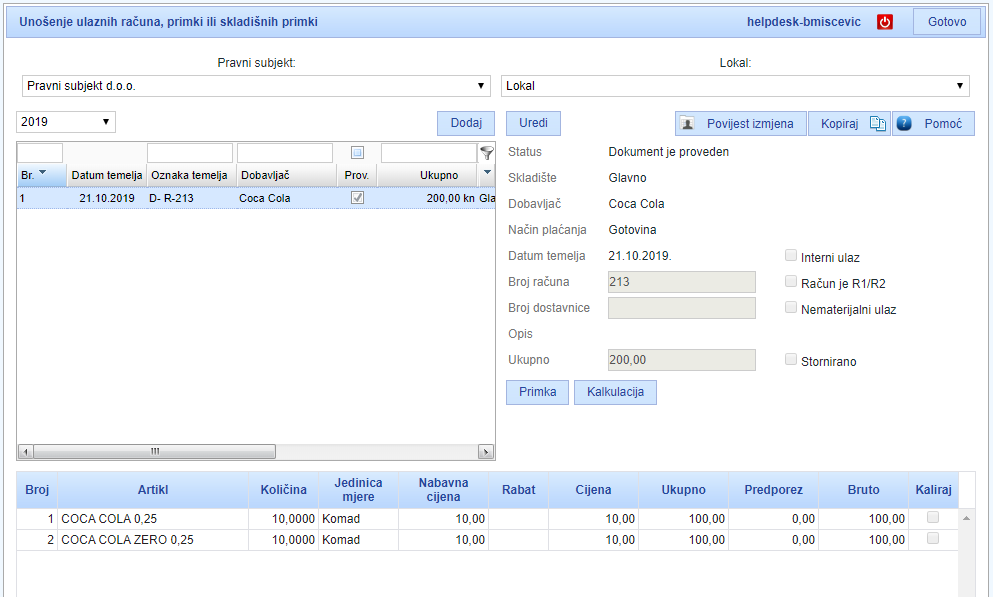Open the Pravni subjekt dropdown
993x597 pixels.
[258, 86]
